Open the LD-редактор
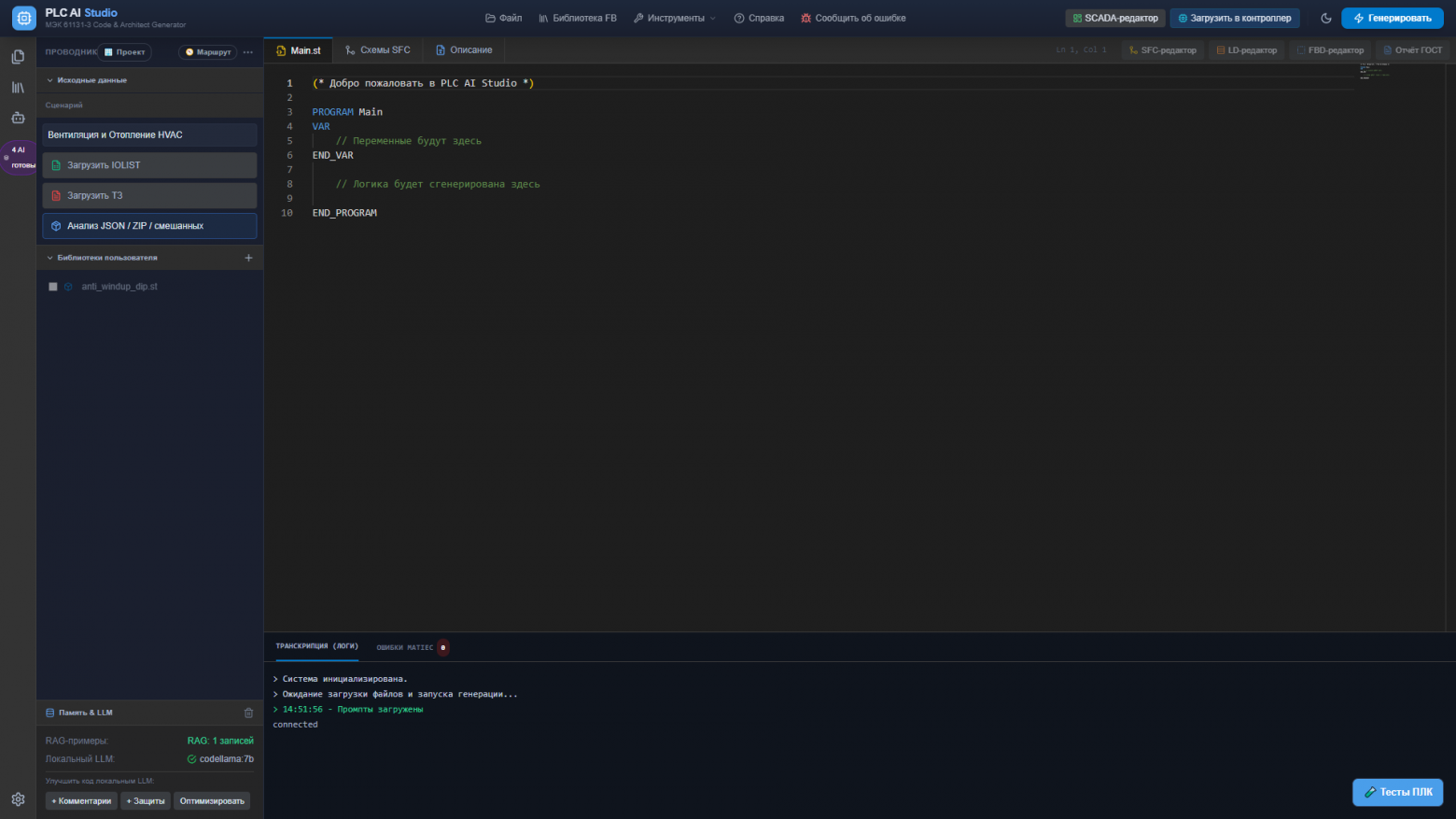Screen dimensions: 1456x819 point(1246,50)
